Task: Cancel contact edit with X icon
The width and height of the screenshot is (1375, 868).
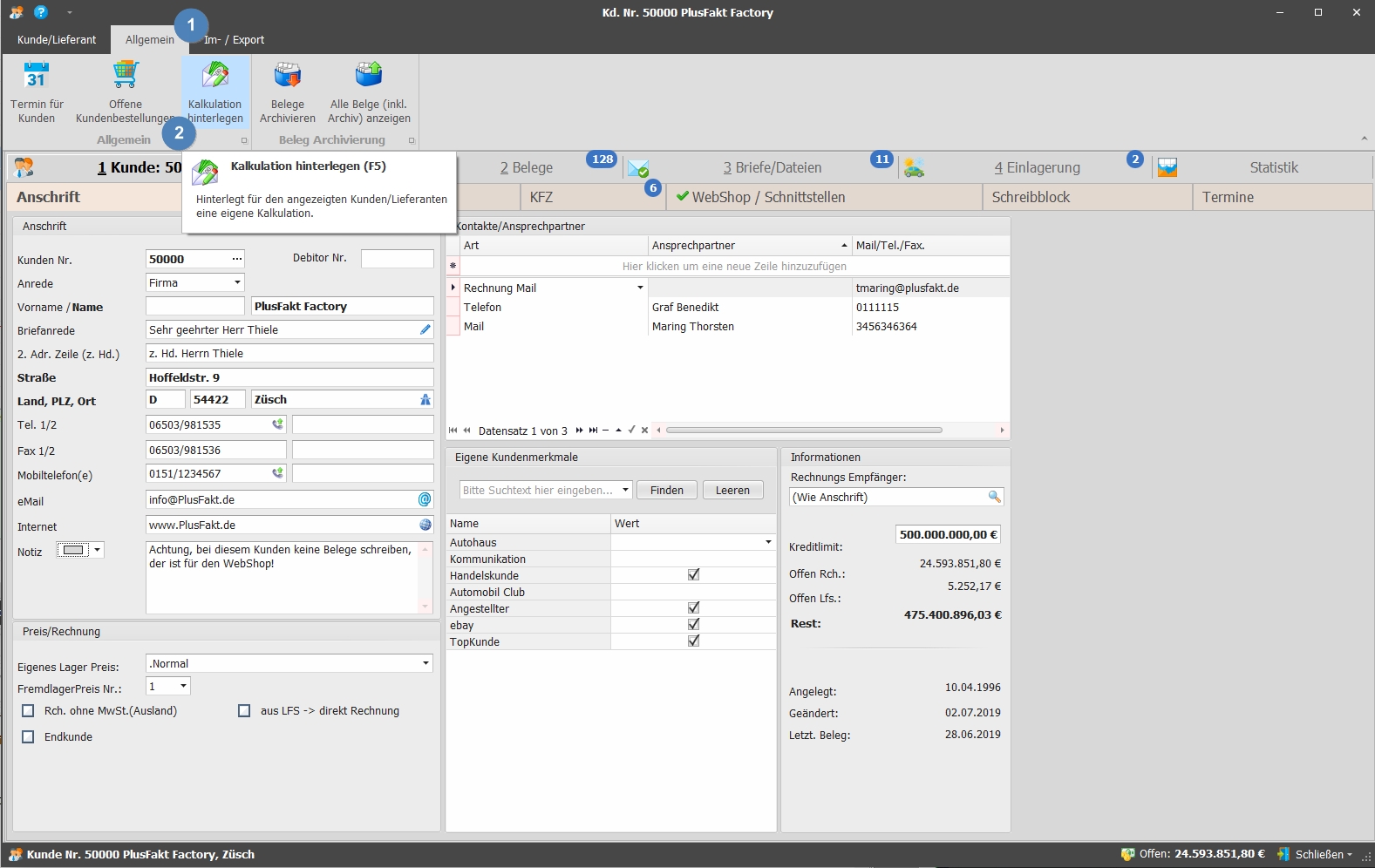Action: pyautogui.click(x=644, y=431)
